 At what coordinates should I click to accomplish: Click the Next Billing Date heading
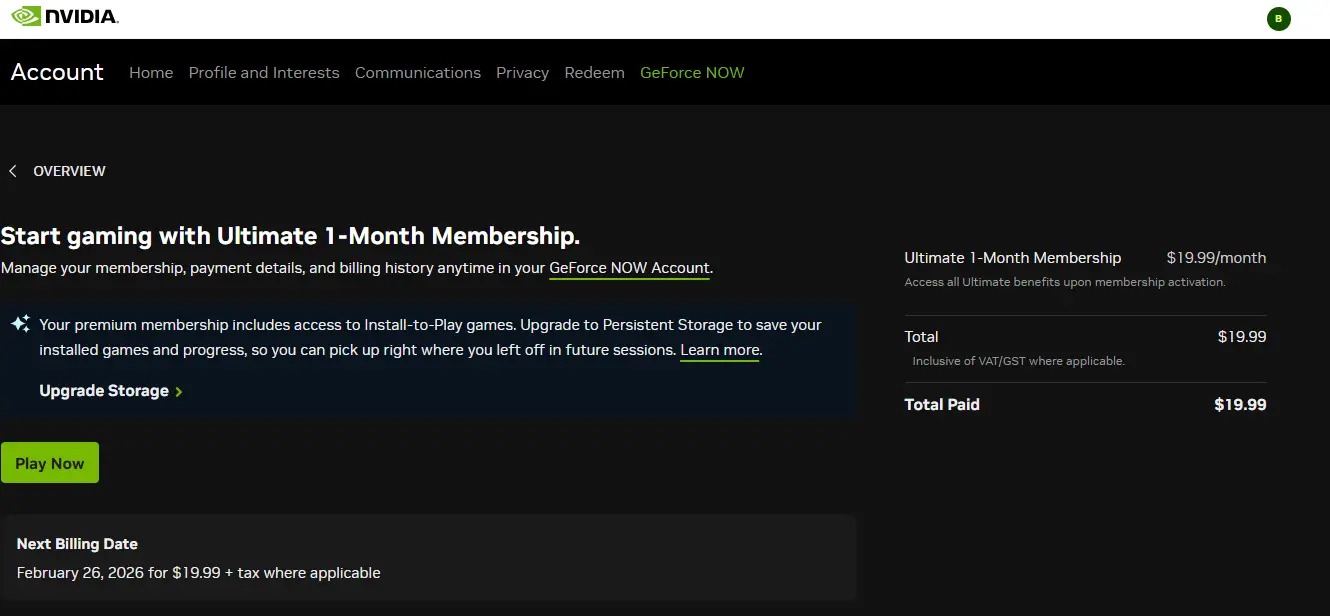point(77,544)
